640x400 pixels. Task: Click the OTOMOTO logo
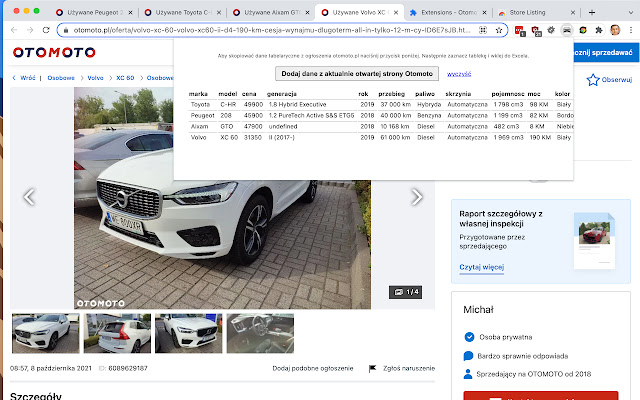54,52
